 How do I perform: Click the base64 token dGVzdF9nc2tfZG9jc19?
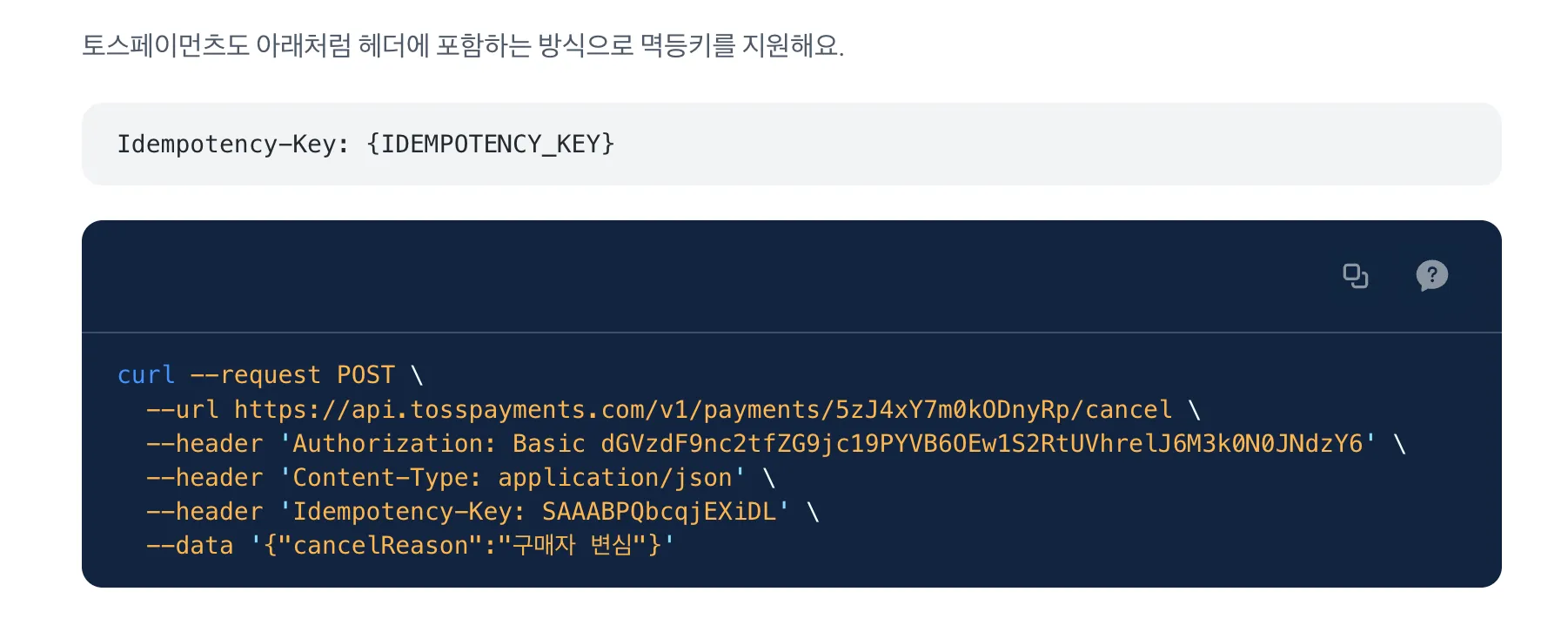point(982,443)
